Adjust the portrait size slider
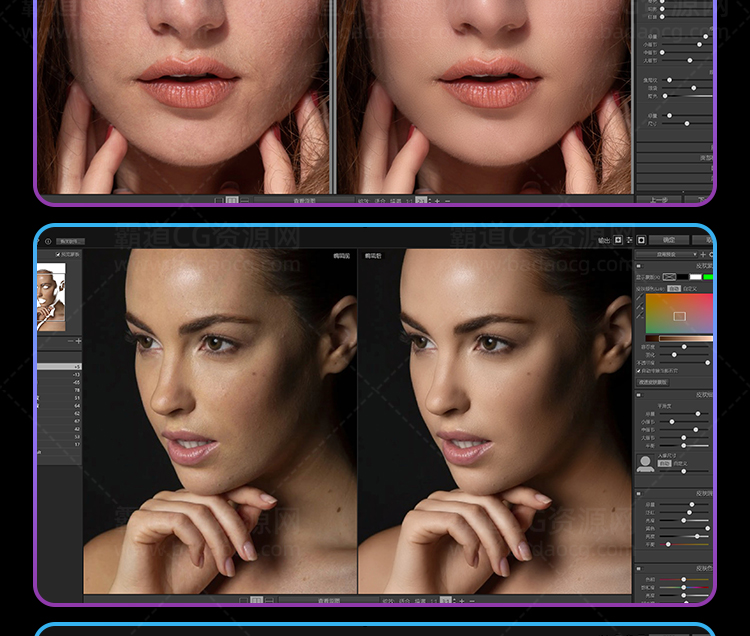The height and width of the screenshot is (636, 750). (x=684, y=472)
